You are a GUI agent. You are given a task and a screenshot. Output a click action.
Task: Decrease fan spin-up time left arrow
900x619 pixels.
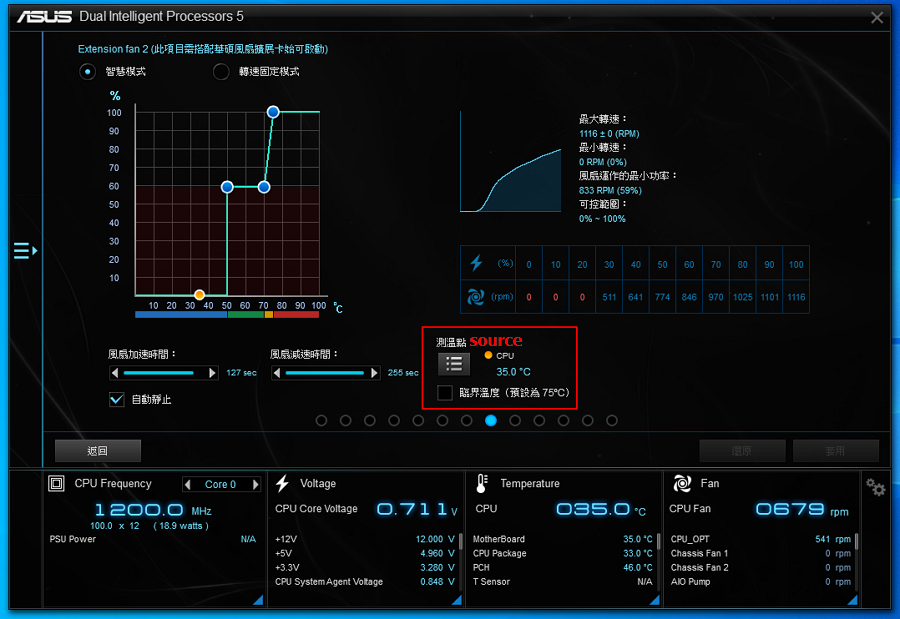coord(115,373)
